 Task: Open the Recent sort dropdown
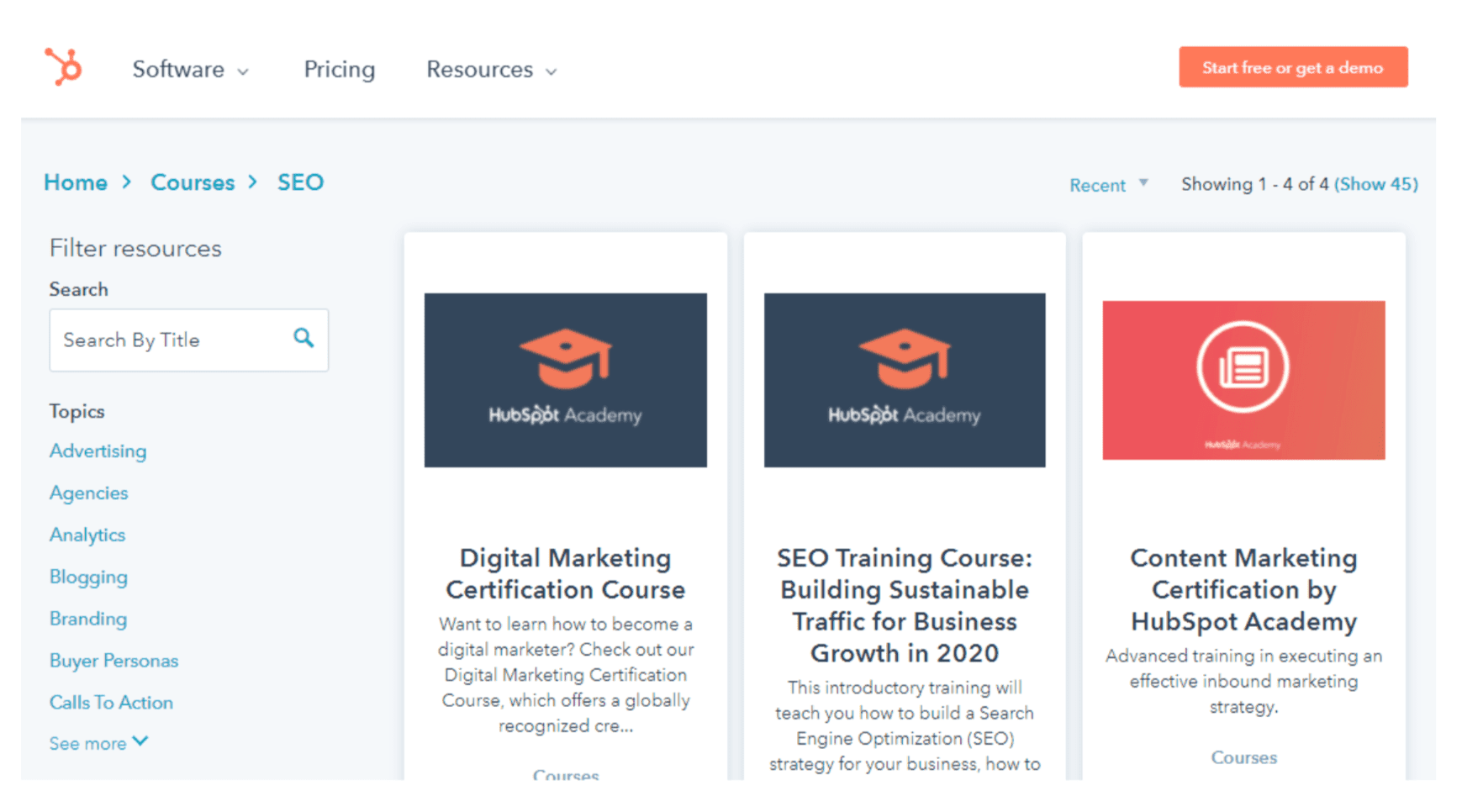coord(1108,185)
